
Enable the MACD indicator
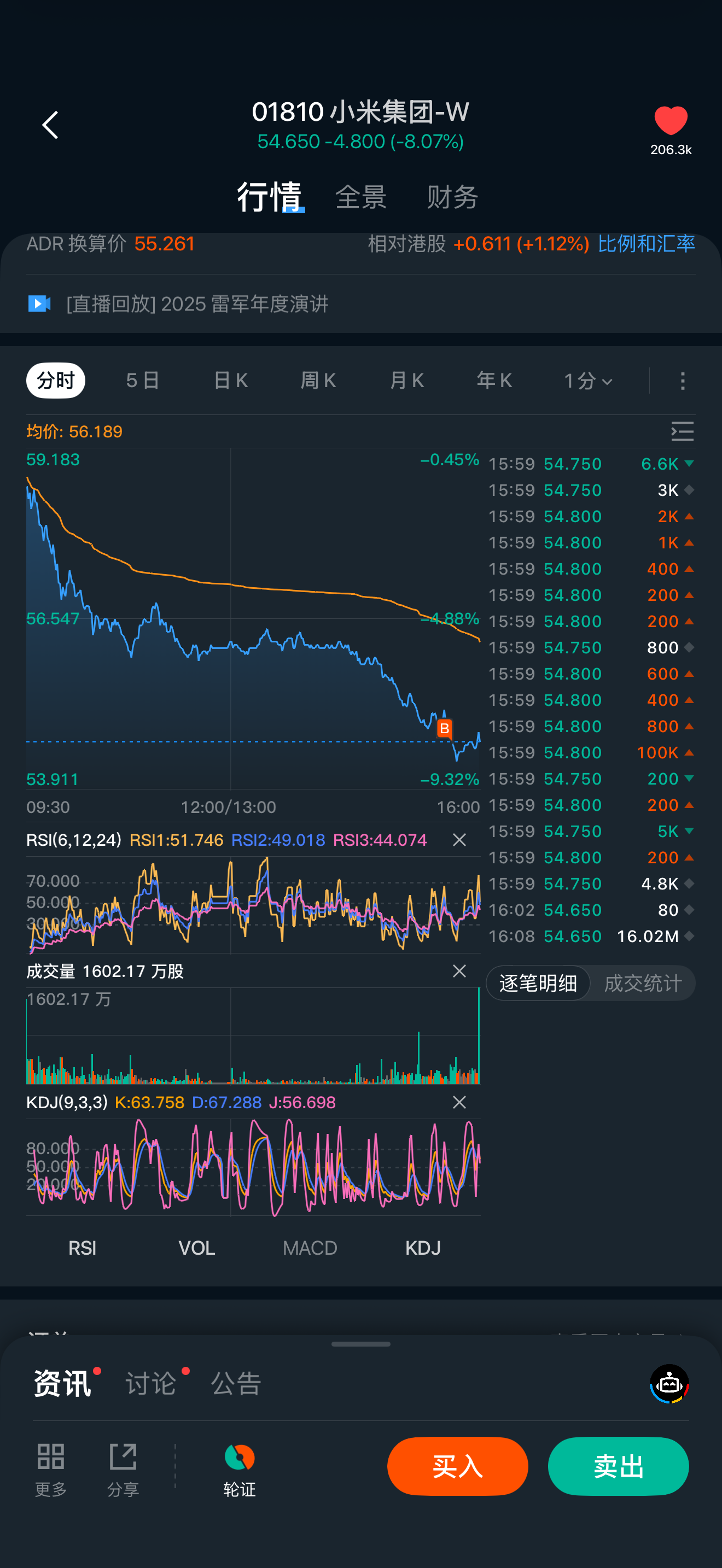310,1248
